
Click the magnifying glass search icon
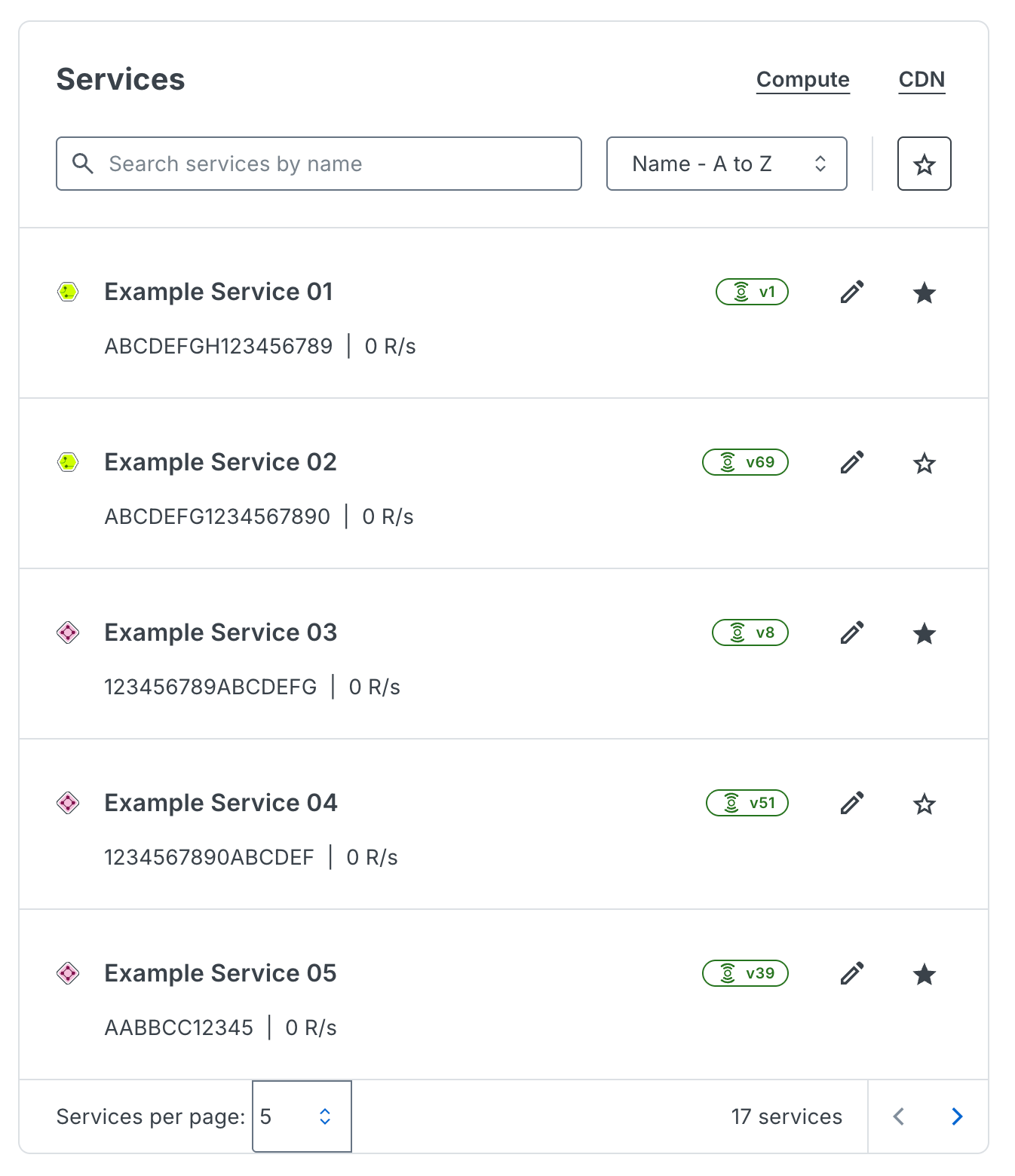coord(83,164)
